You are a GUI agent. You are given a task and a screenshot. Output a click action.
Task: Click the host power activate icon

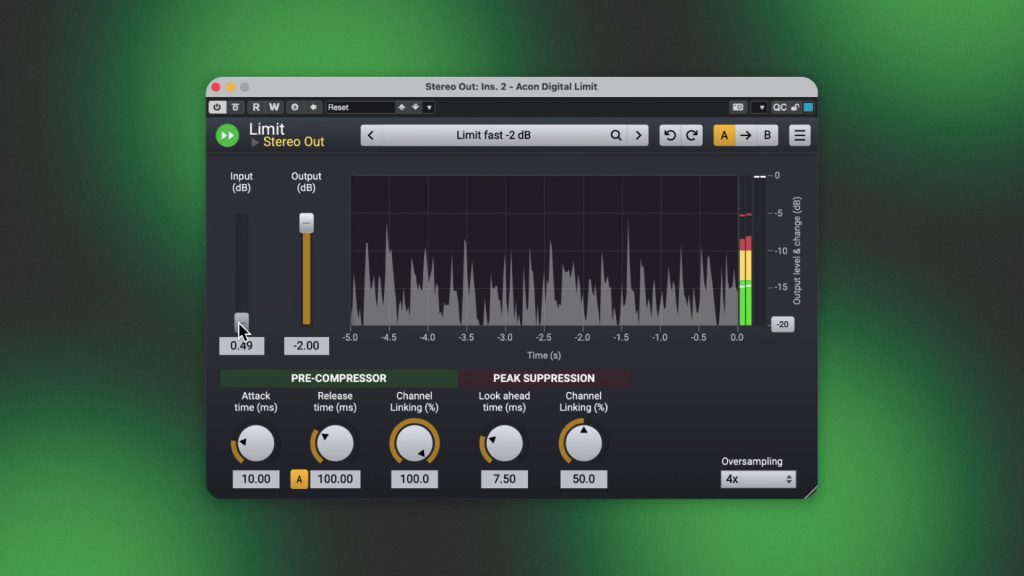click(217, 107)
